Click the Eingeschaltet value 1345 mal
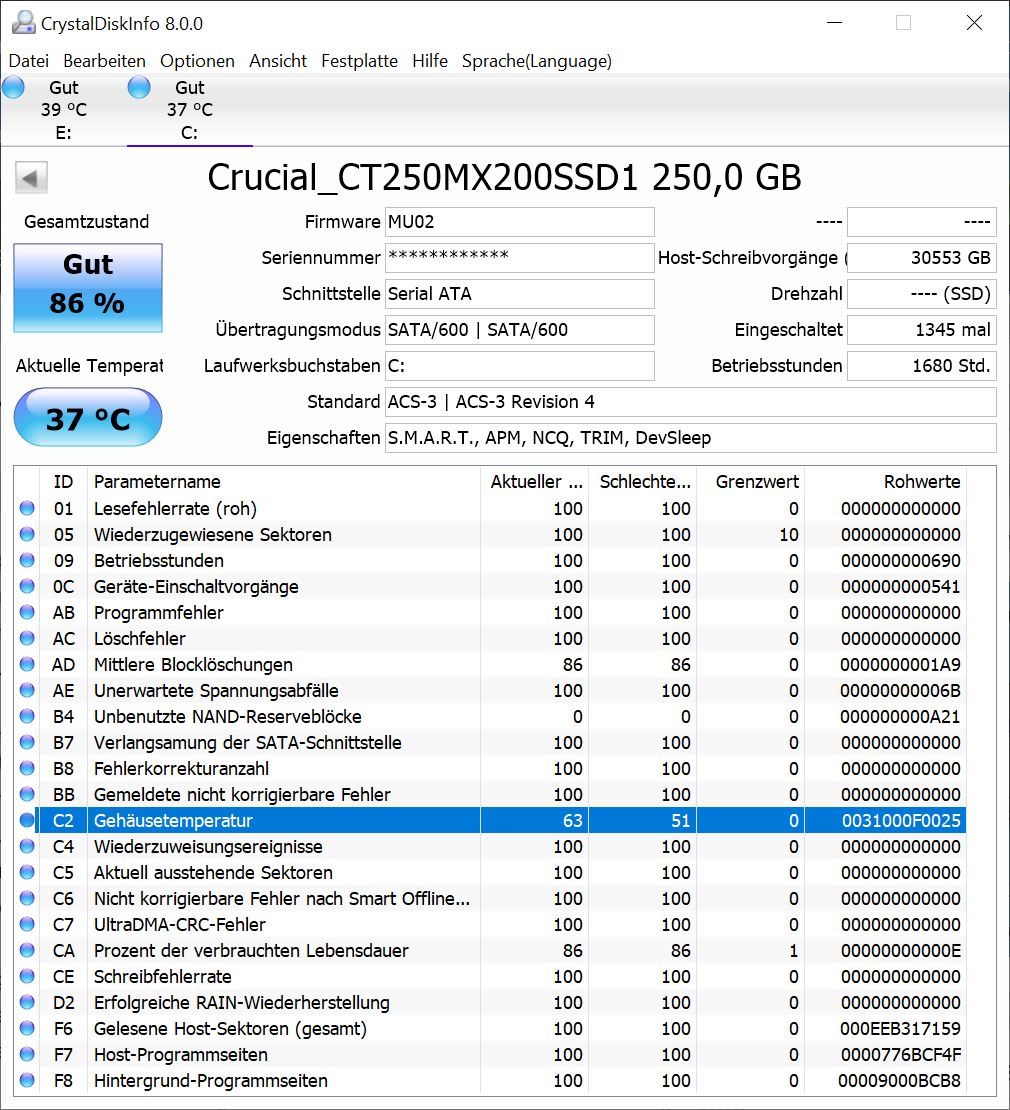Screen dimensions: 1010x1110 922,330
